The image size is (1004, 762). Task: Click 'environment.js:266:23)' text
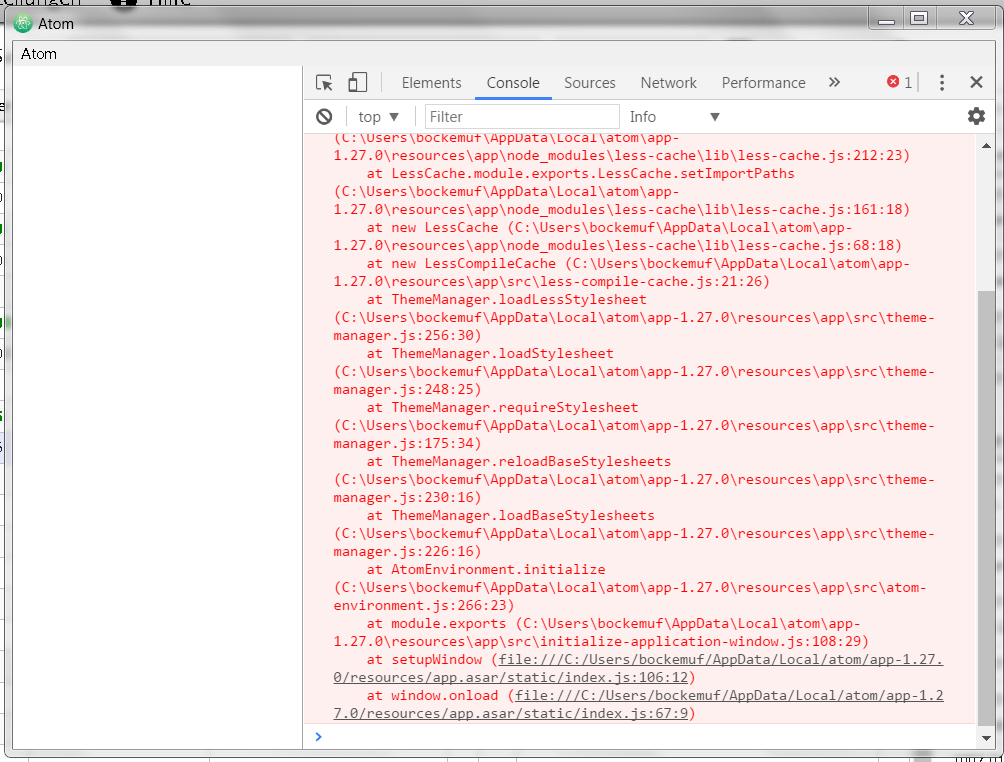point(424,605)
